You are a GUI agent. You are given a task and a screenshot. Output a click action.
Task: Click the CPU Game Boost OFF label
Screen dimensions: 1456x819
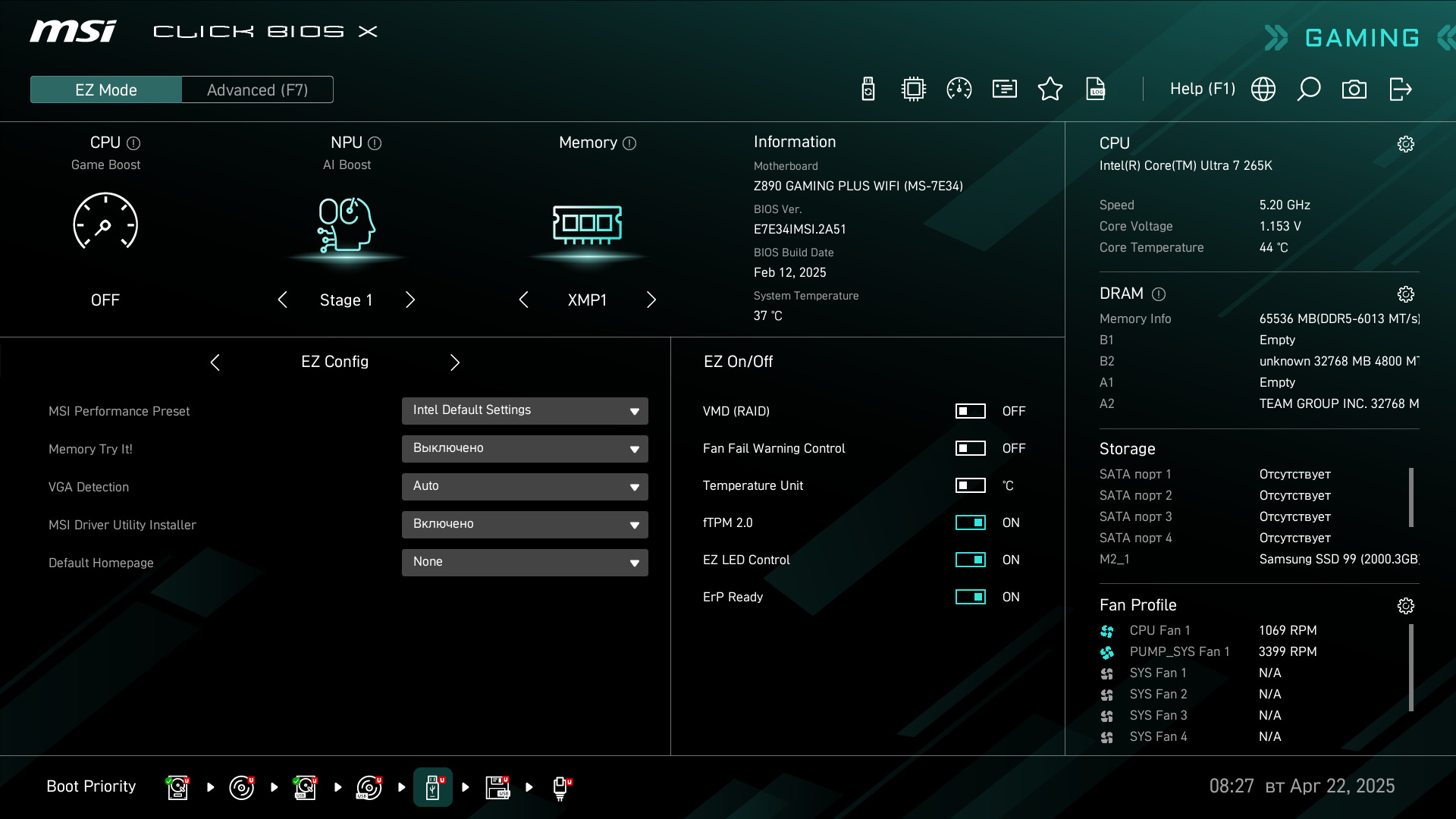(105, 300)
